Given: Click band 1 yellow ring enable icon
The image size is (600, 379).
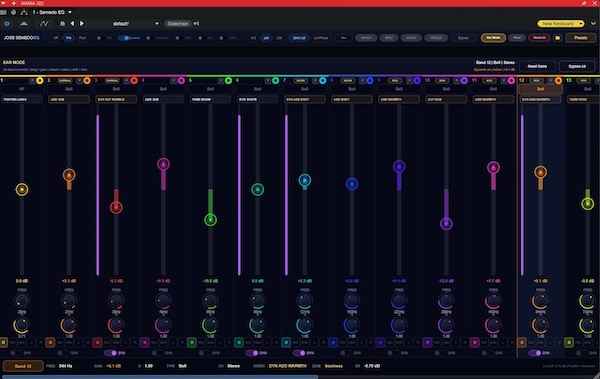Looking at the screenshot, I should click(40, 80).
